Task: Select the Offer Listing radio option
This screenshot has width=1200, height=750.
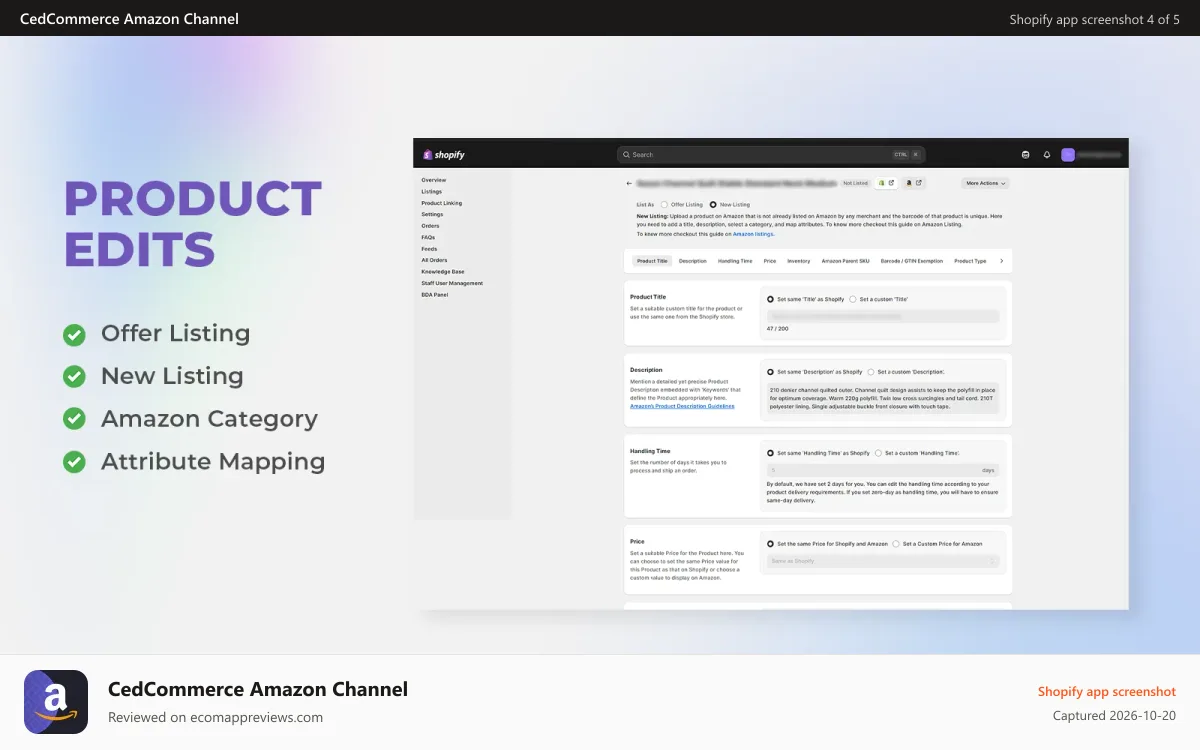Action: (664, 204)
